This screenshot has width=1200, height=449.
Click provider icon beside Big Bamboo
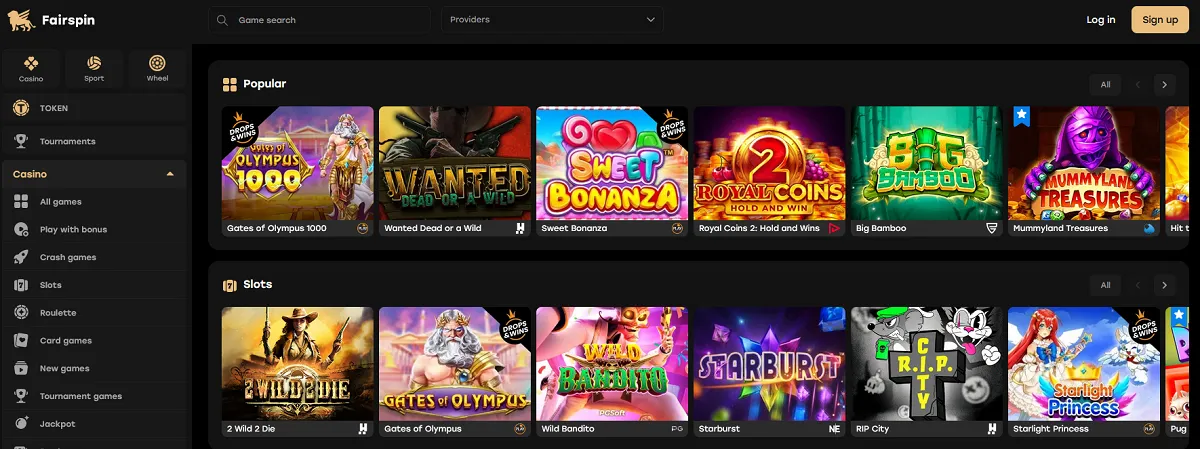pyautogui.click(x=992, y=229)
